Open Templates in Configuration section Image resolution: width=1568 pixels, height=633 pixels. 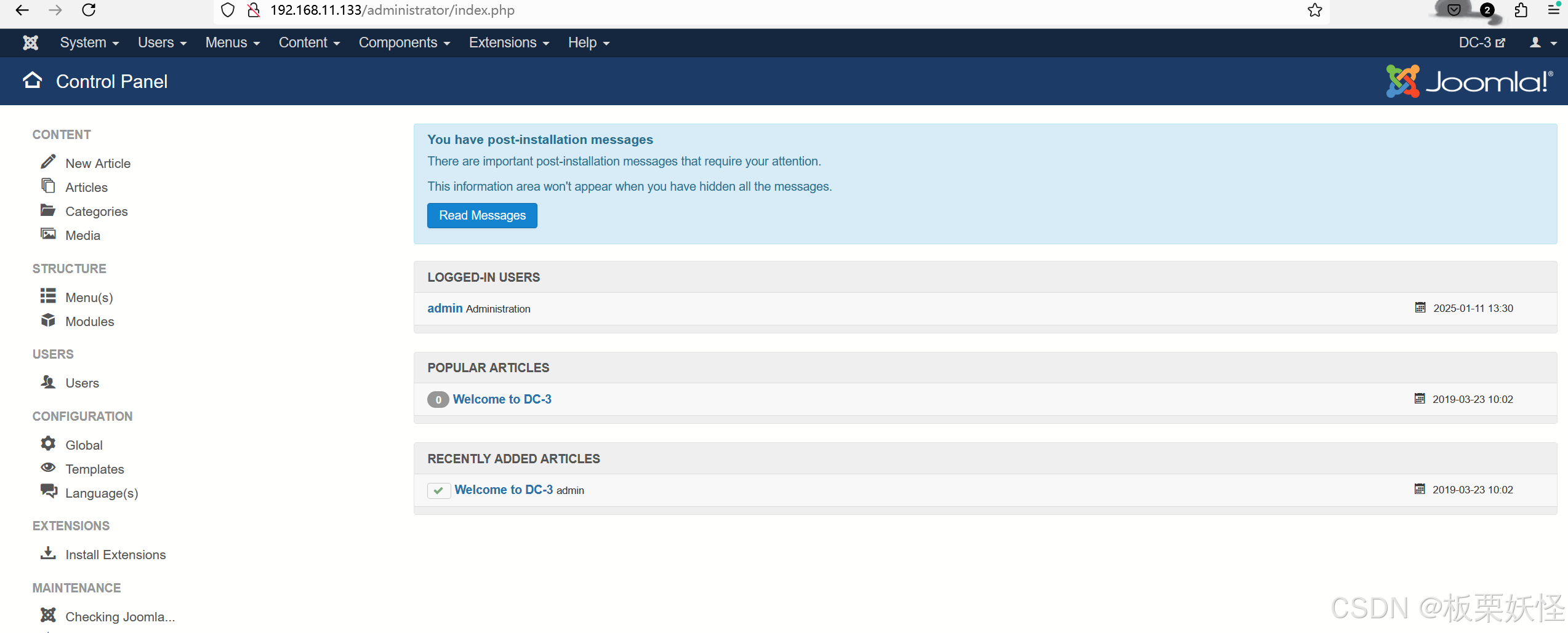tap(95, 469)
